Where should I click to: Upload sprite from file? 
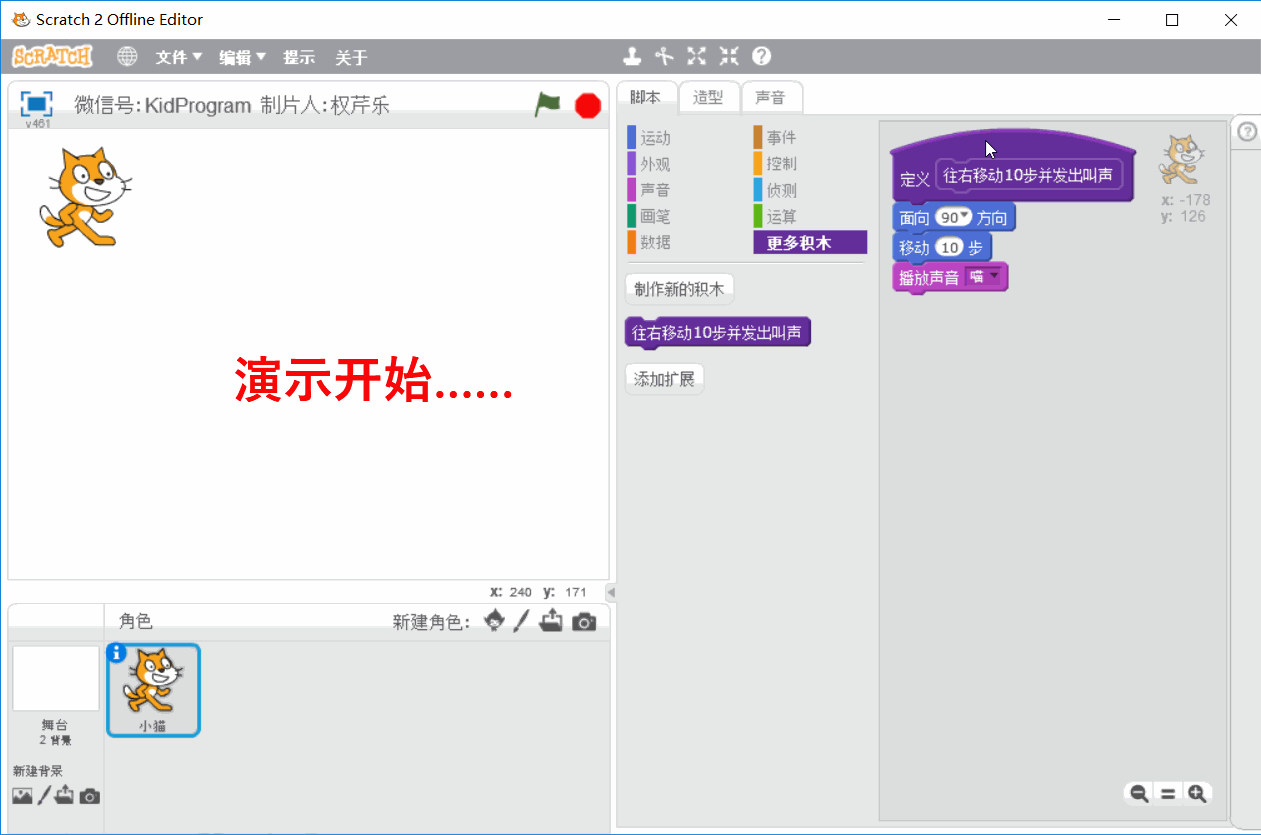(551, 621)
